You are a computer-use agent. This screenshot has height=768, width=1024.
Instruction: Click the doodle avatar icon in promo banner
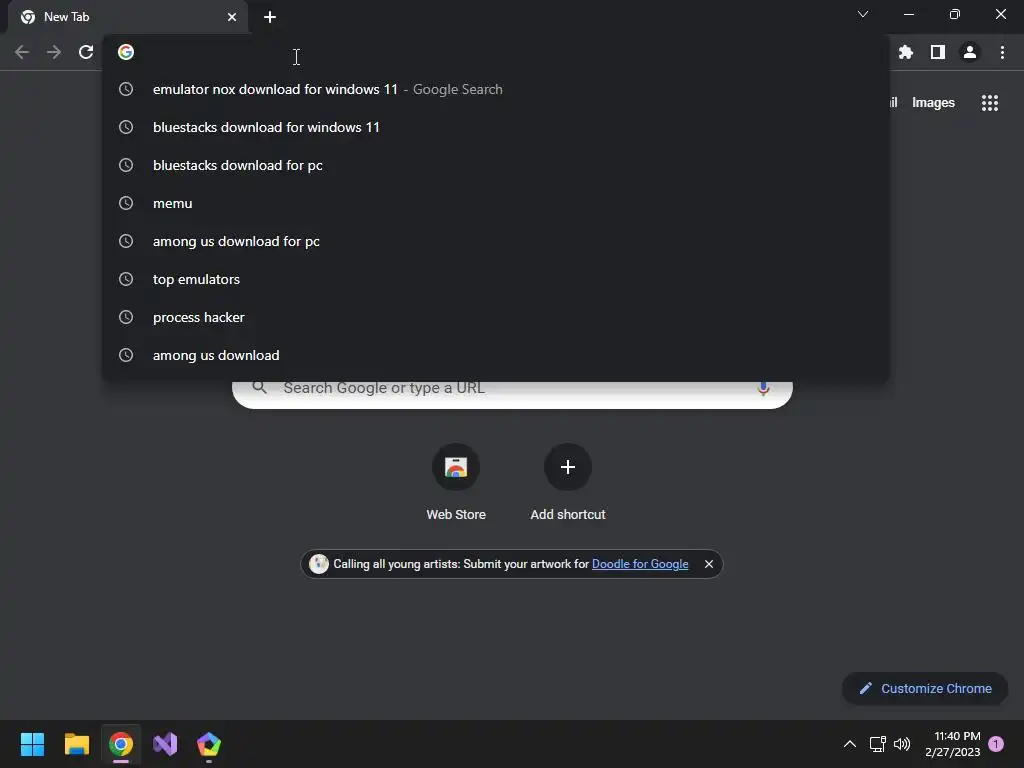(319, 564)
